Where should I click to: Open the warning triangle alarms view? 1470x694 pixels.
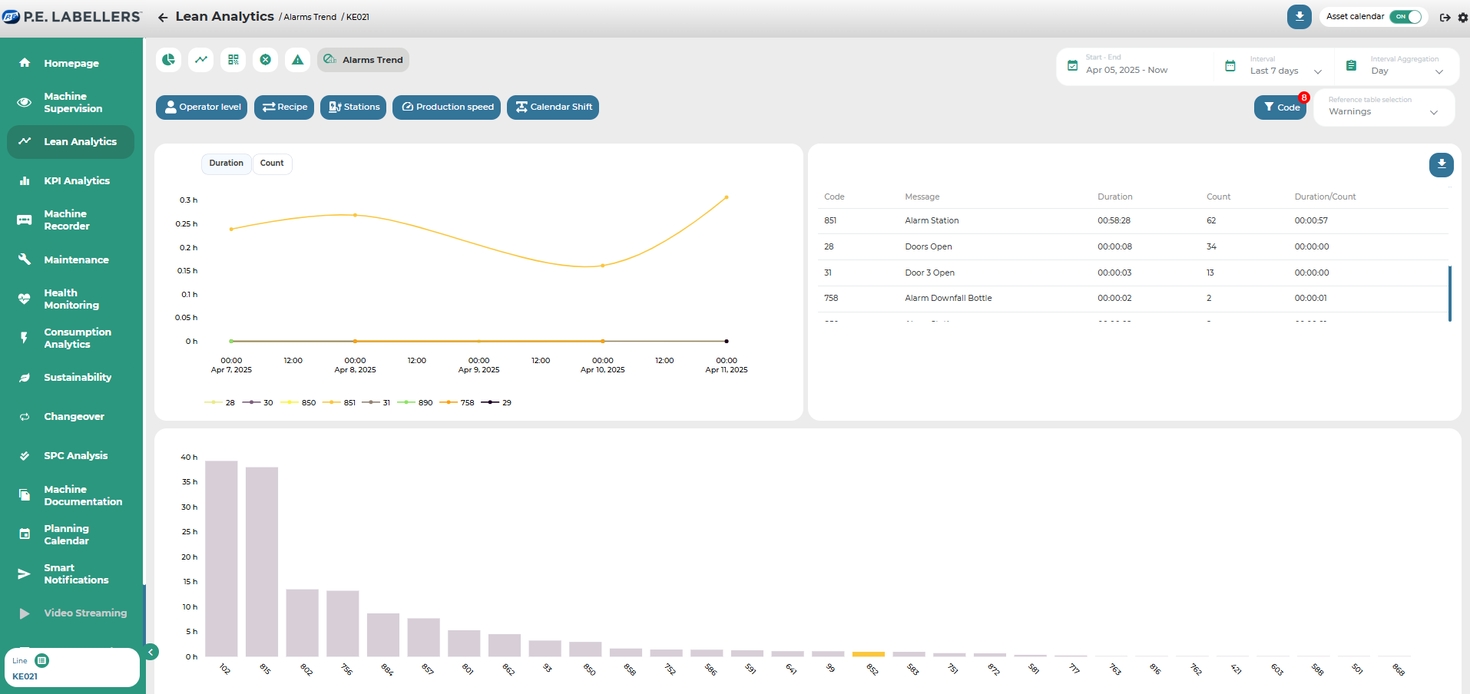point(297,60)
